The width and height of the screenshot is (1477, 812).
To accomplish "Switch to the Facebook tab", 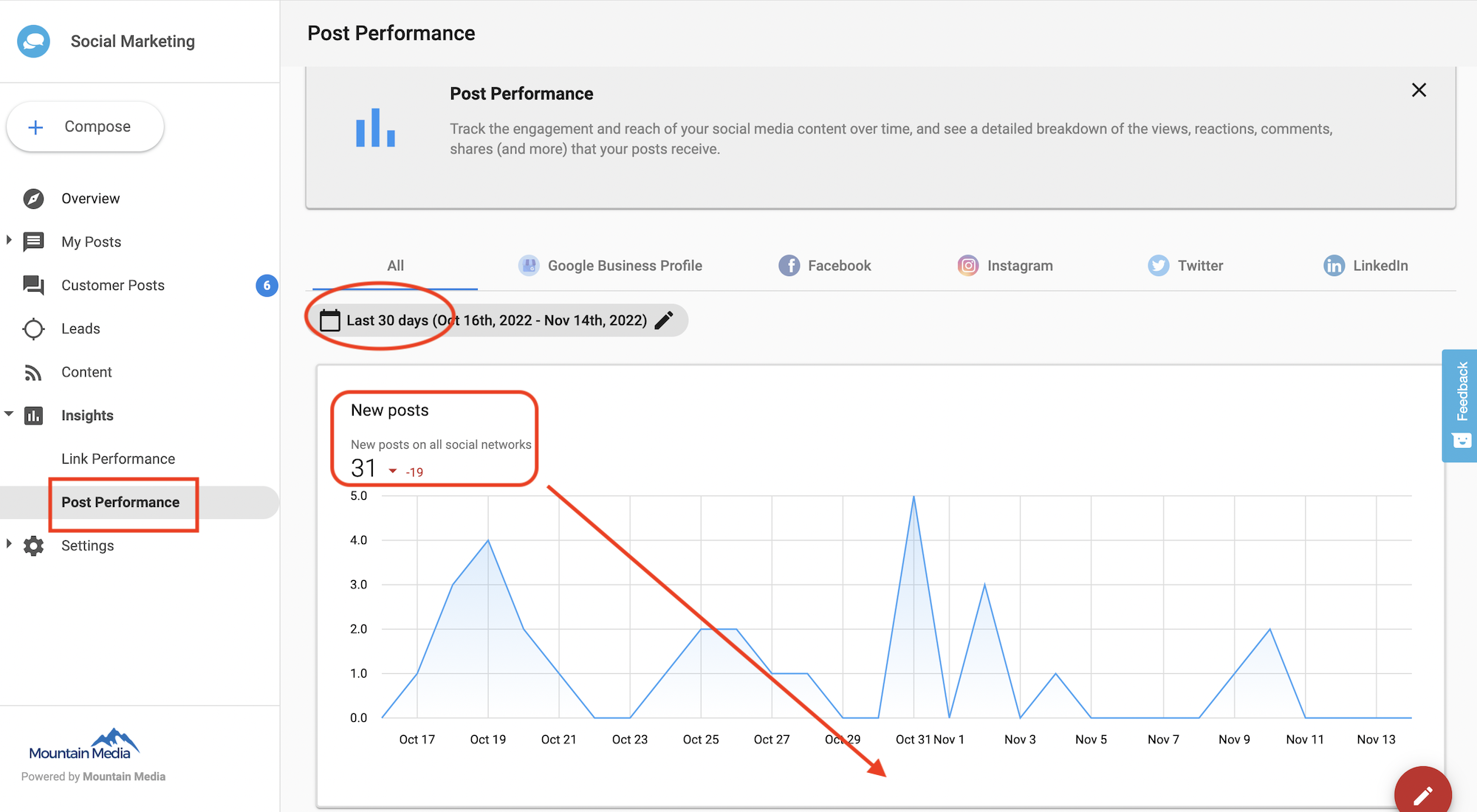I will coord(825,266).
